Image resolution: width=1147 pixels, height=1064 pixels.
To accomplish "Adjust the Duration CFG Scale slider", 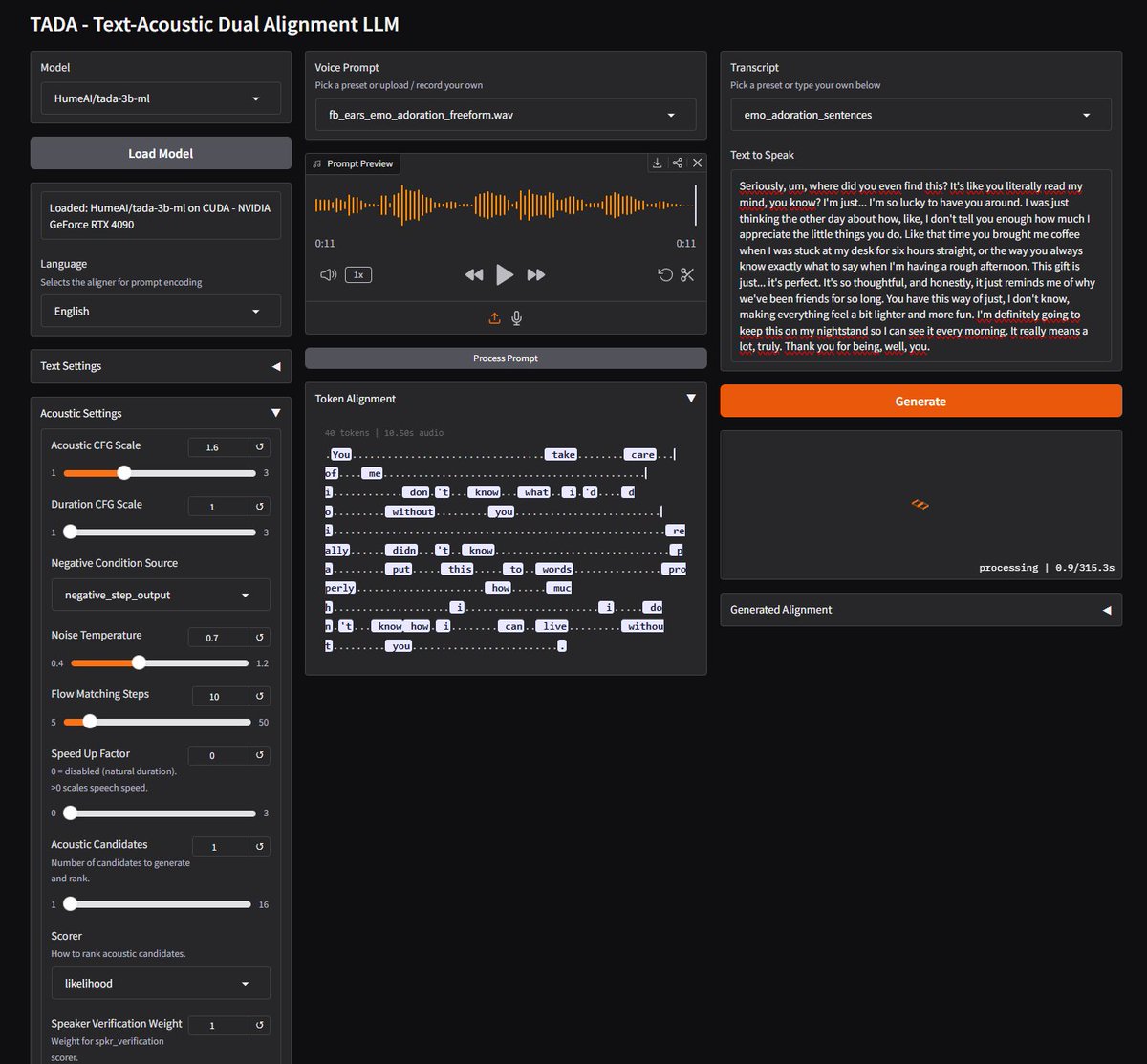I will [161, 532].
